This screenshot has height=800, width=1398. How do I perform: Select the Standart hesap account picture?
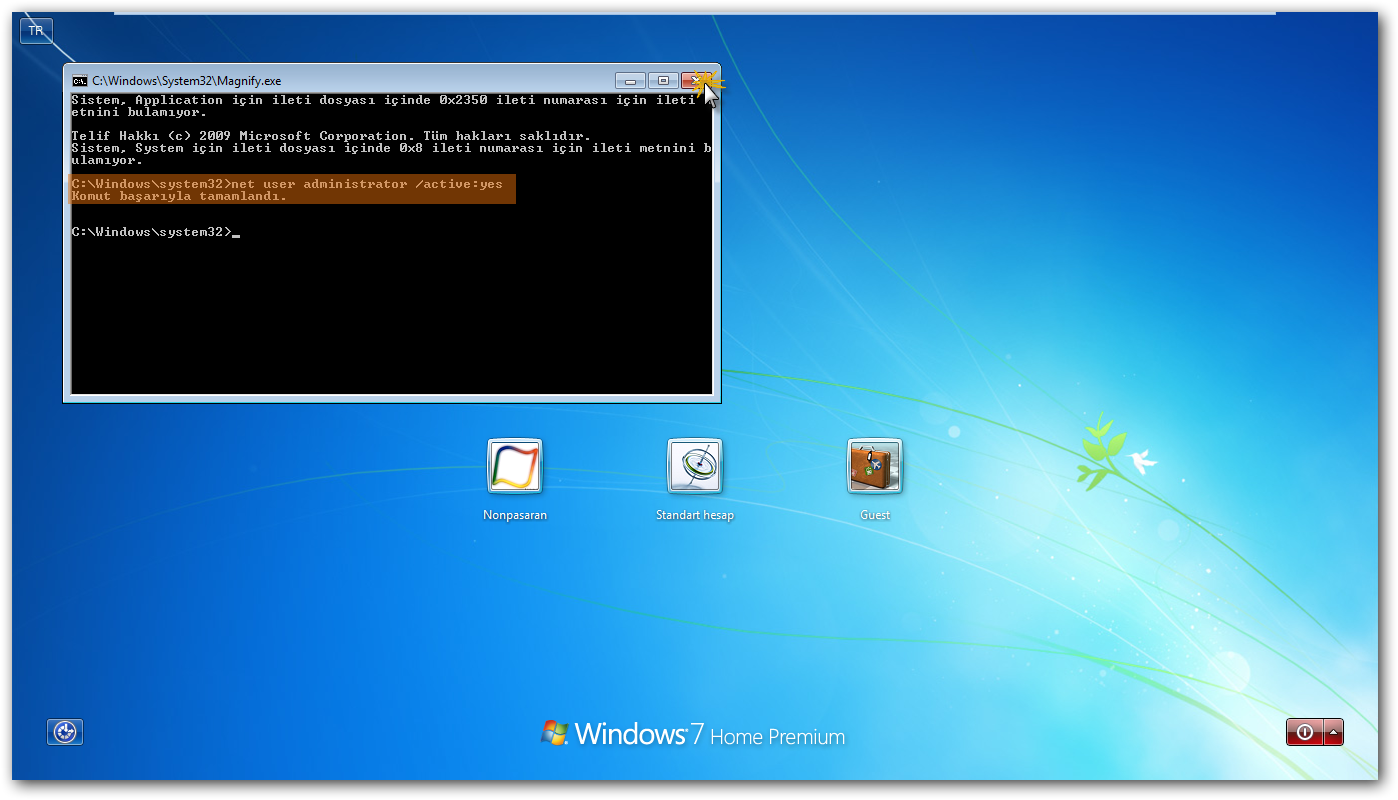tap(695, 467)
